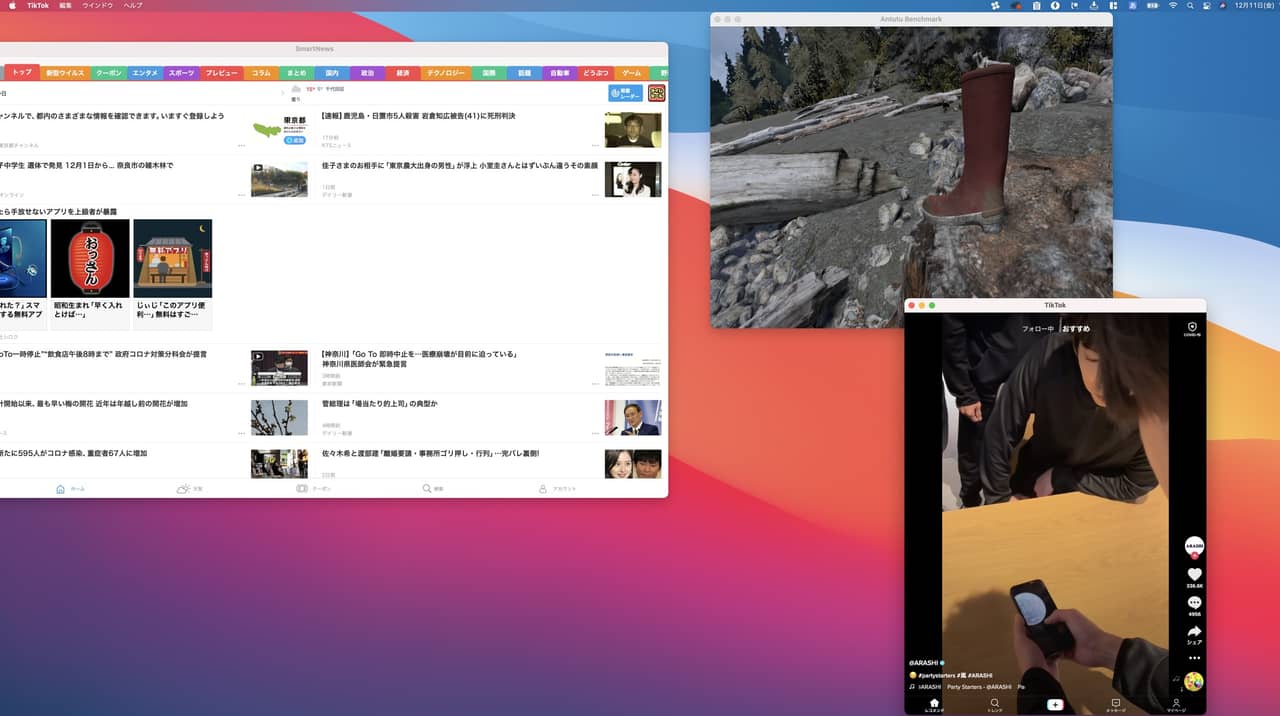
Task: Open the SmartNews weather icon at bottom
Action: 184,489
